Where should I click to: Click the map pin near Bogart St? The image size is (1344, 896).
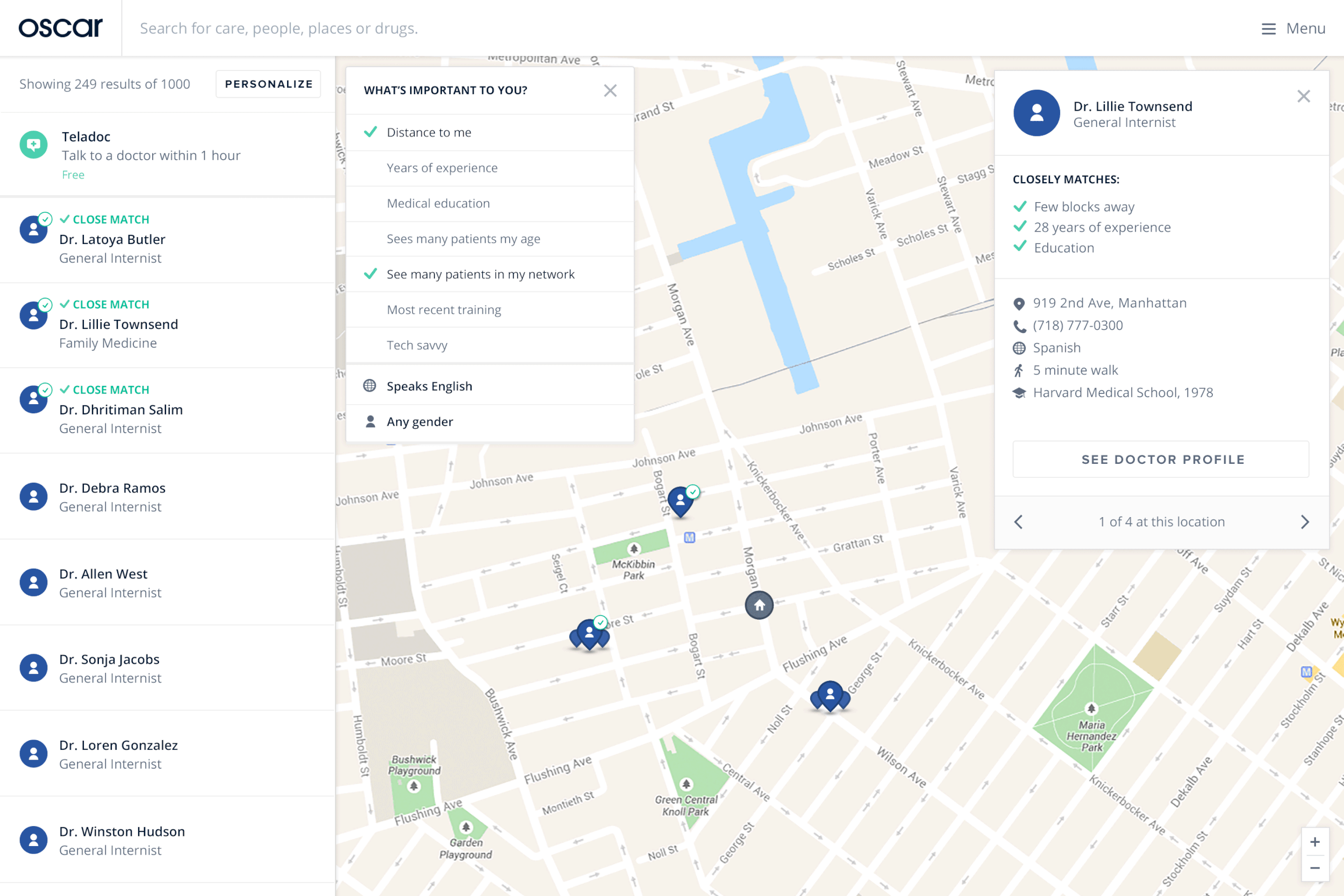(681, 501)
